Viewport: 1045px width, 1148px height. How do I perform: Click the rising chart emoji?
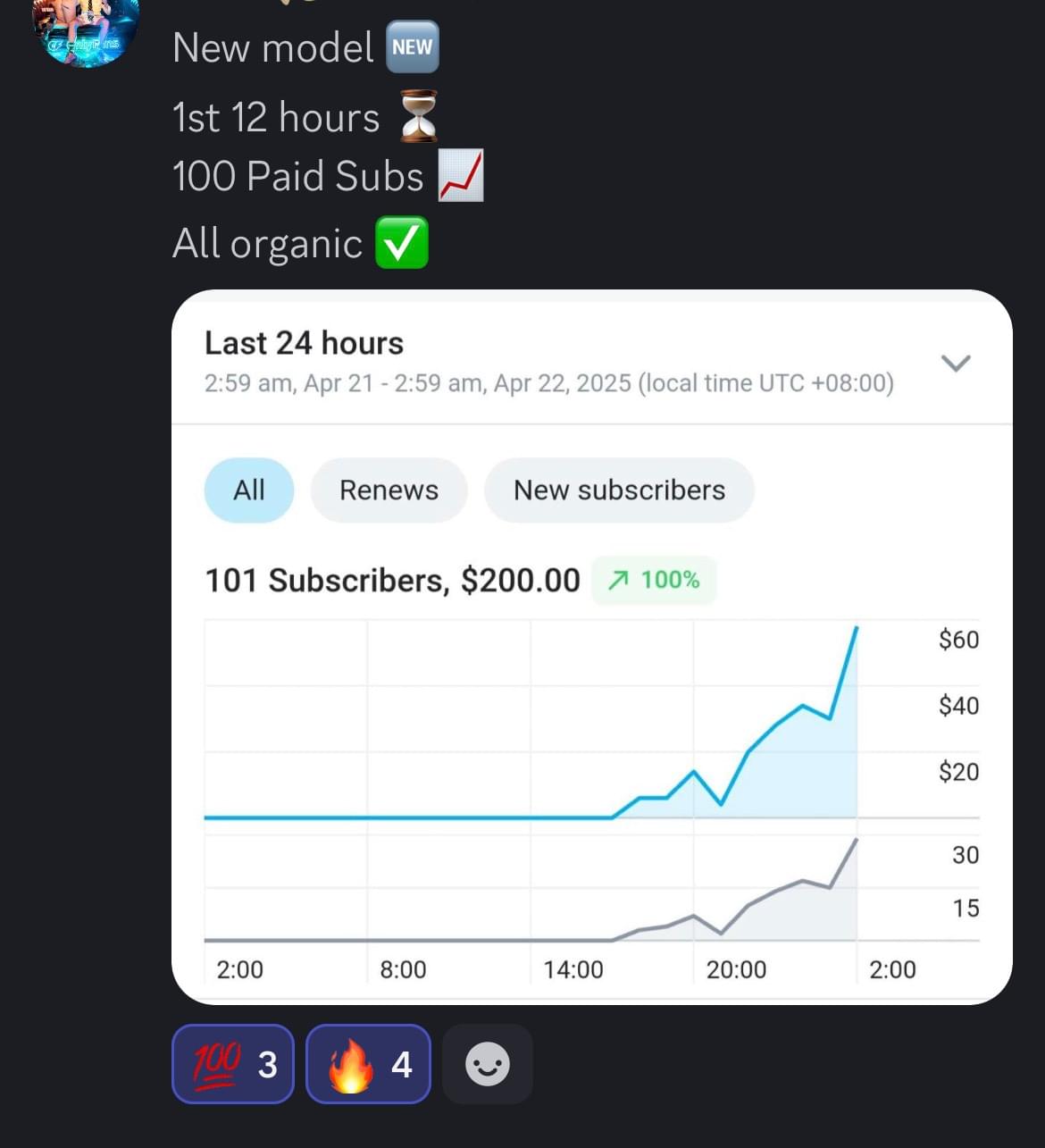click(461, 176)
